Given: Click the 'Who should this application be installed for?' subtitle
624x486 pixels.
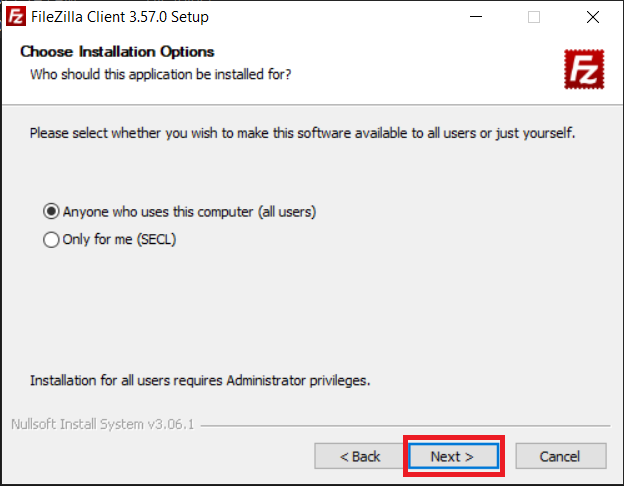Looking at the screenshot, I should (x=161, y=74).
